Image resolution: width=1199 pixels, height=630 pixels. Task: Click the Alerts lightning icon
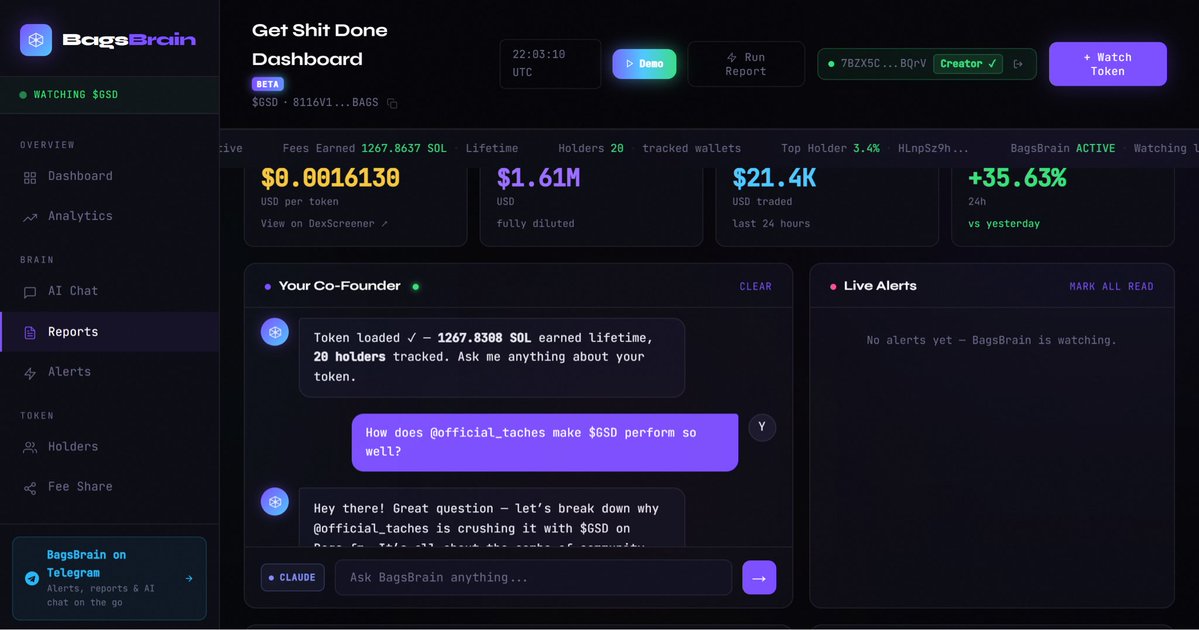(30, 373)
